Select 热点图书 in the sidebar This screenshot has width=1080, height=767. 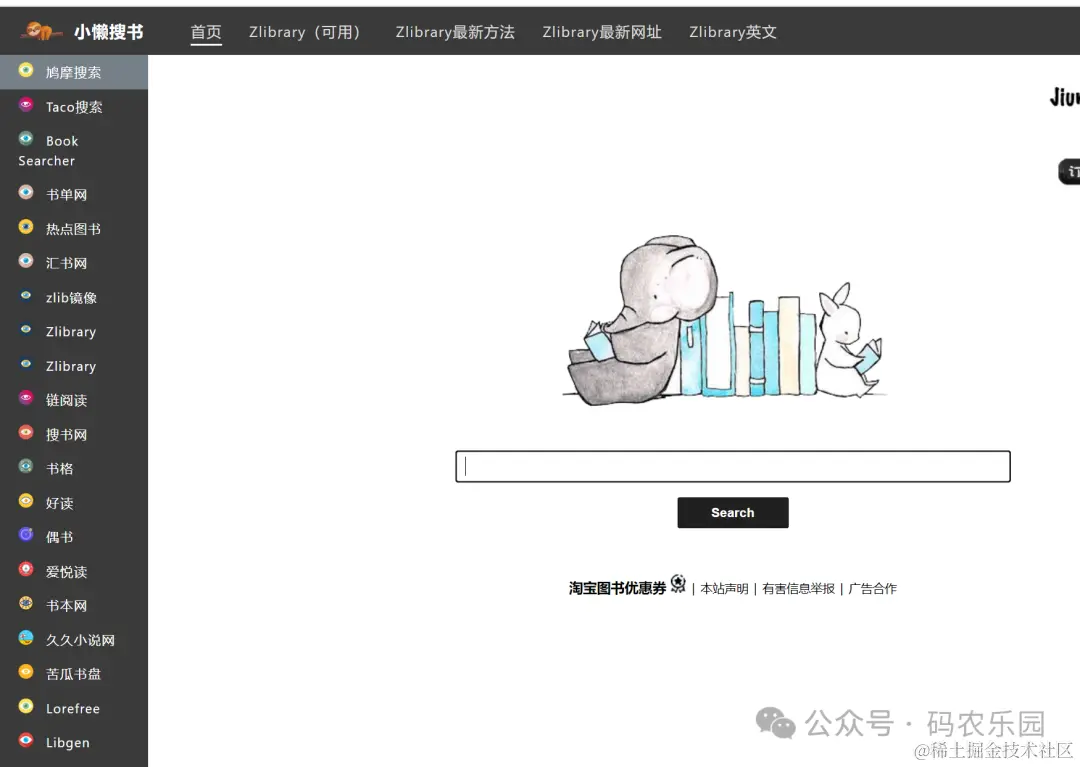[x=74, y=229]
